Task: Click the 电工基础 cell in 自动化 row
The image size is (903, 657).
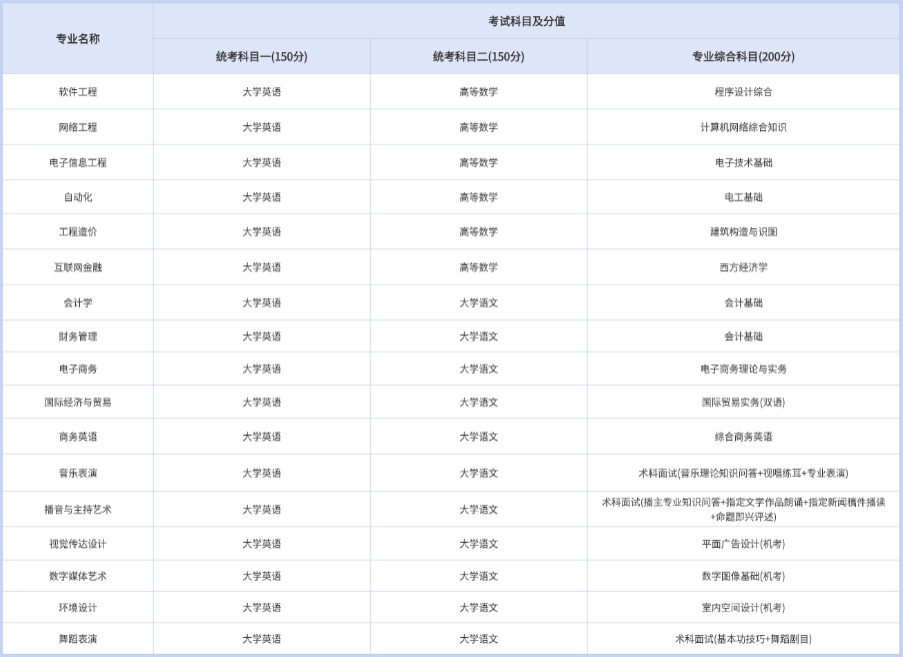Action: tap(743, 197)
